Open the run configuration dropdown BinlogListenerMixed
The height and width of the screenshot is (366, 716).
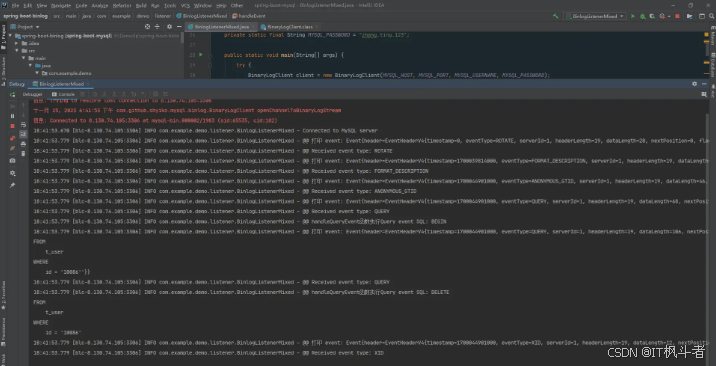[595, 16]
